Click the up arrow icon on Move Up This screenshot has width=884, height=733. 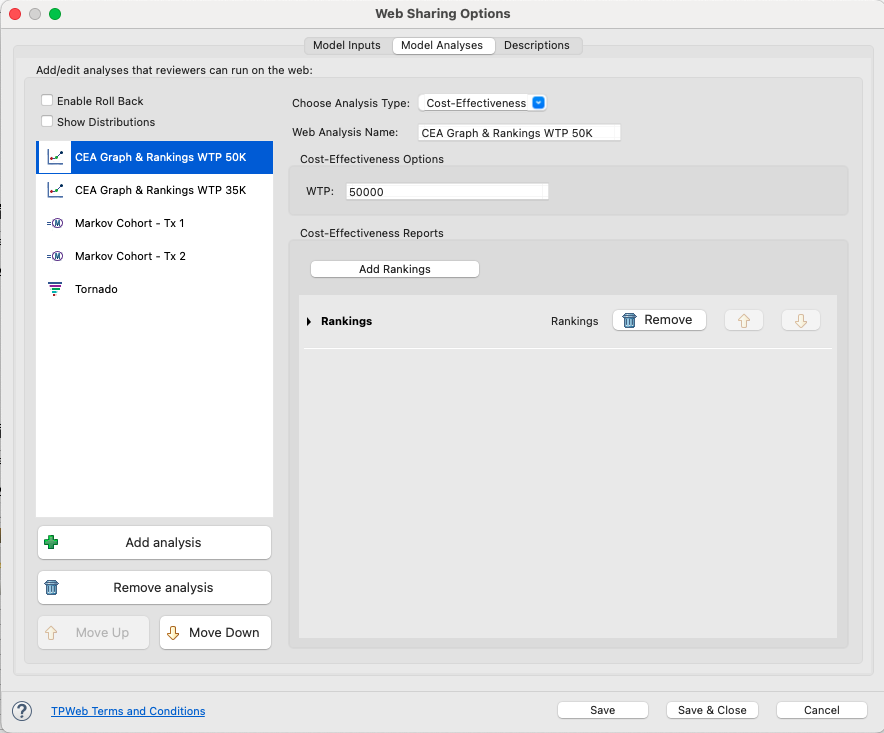coord(51,633)
